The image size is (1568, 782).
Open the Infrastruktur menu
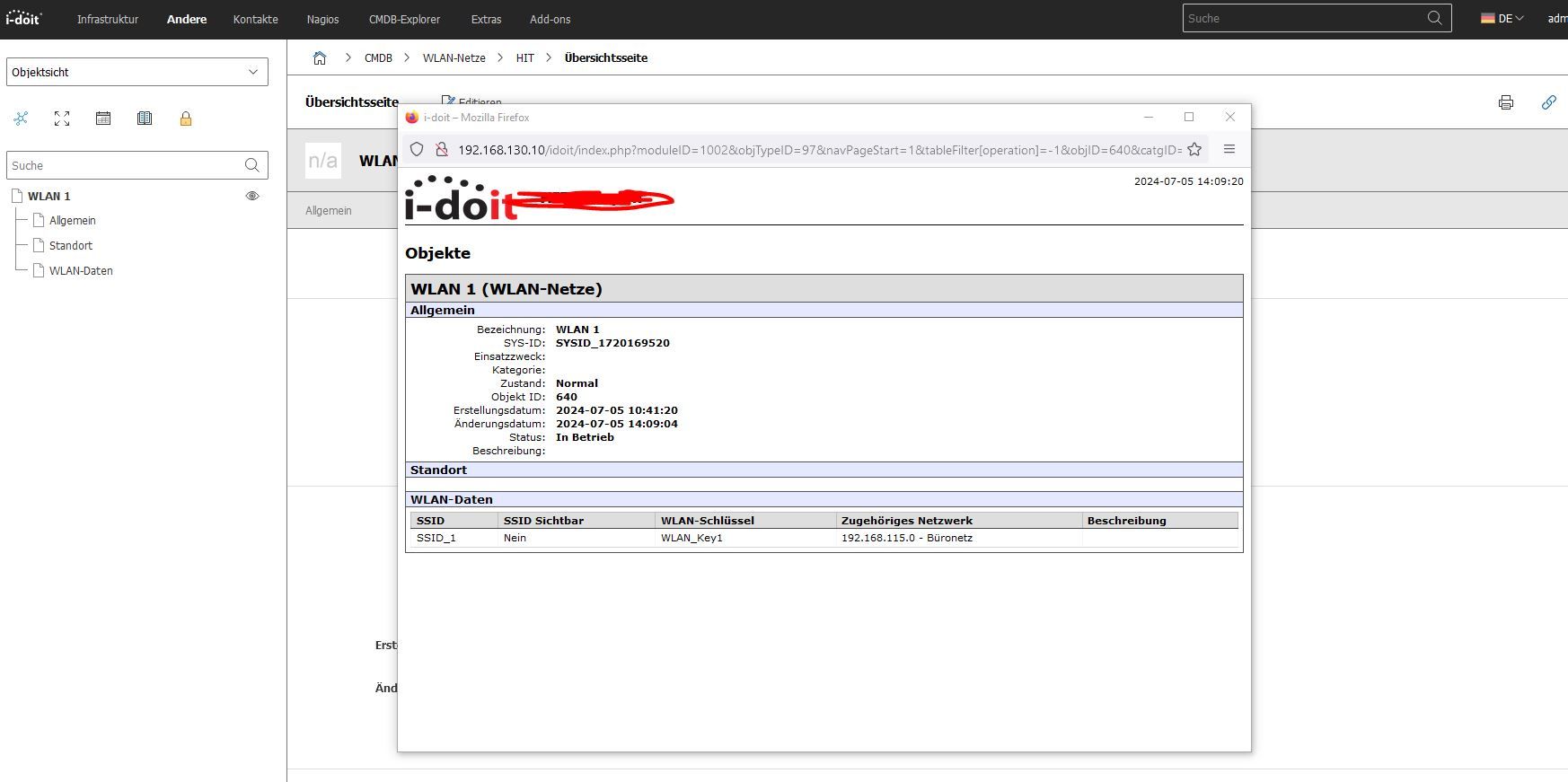(108, 19)
